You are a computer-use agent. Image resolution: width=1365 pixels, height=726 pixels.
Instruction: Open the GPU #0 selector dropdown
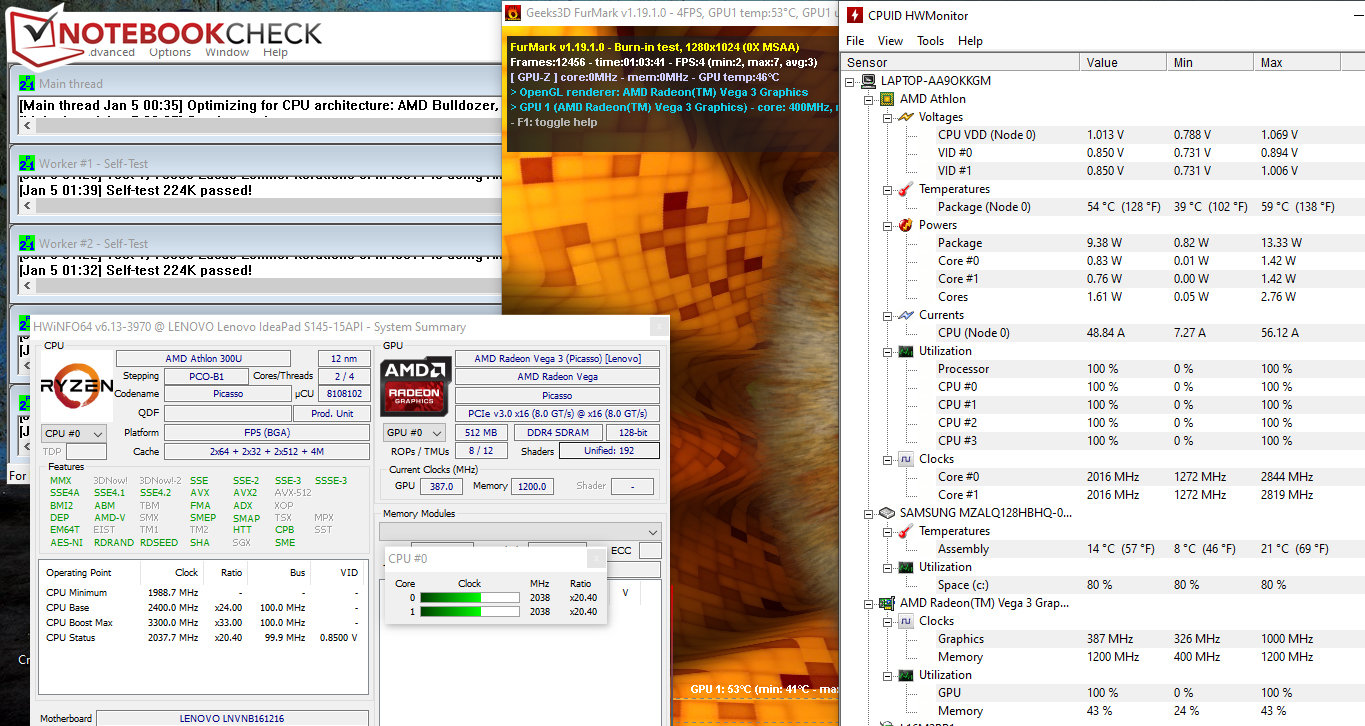click(x=414, y=433)
